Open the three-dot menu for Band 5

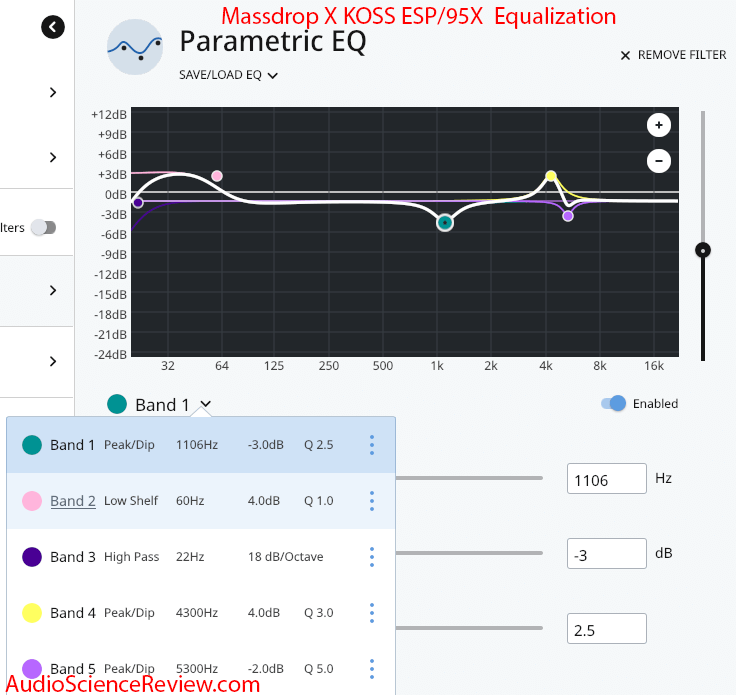[372, 669]
